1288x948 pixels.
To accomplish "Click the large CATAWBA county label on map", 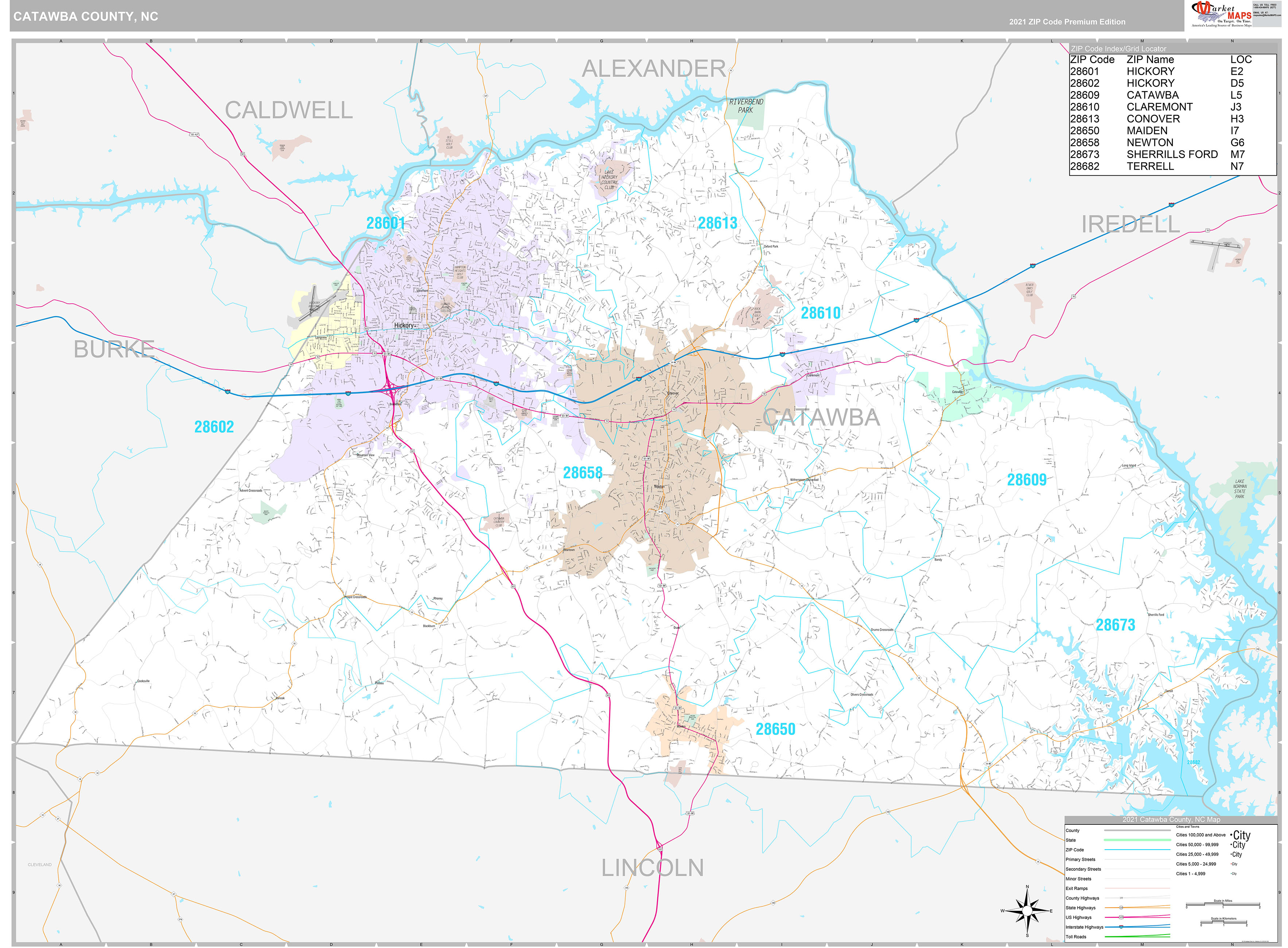I will 821,417.
